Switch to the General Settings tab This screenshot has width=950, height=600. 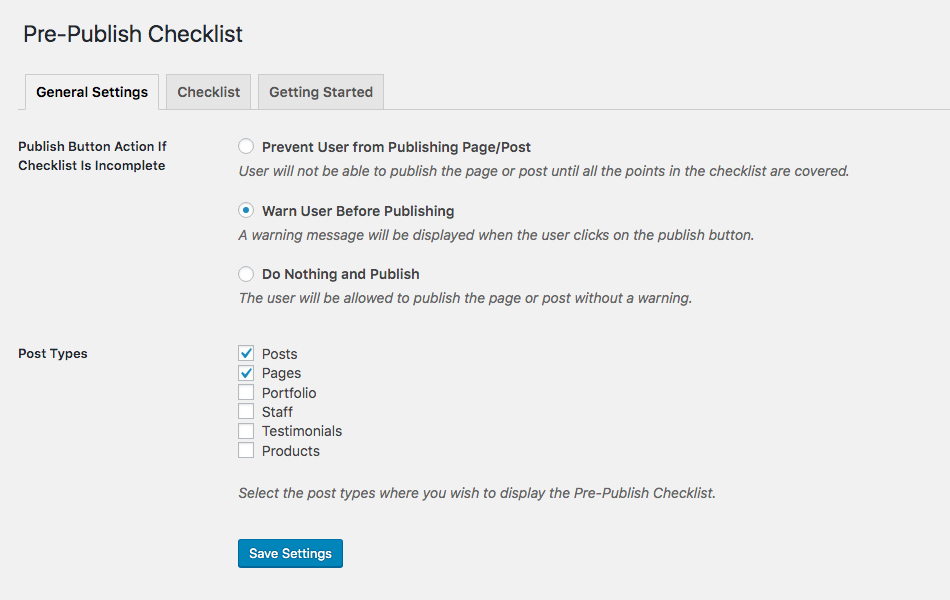92,92
